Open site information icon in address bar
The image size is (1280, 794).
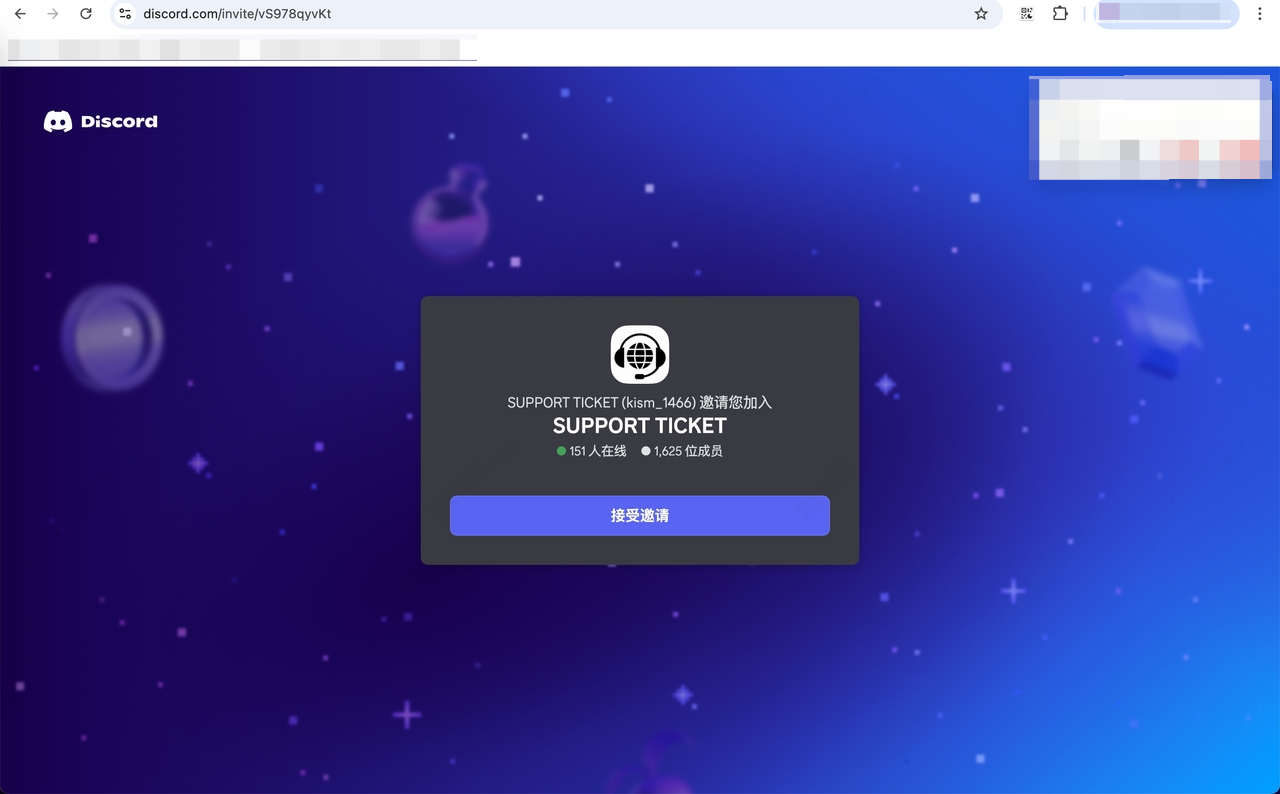[125, 14]
